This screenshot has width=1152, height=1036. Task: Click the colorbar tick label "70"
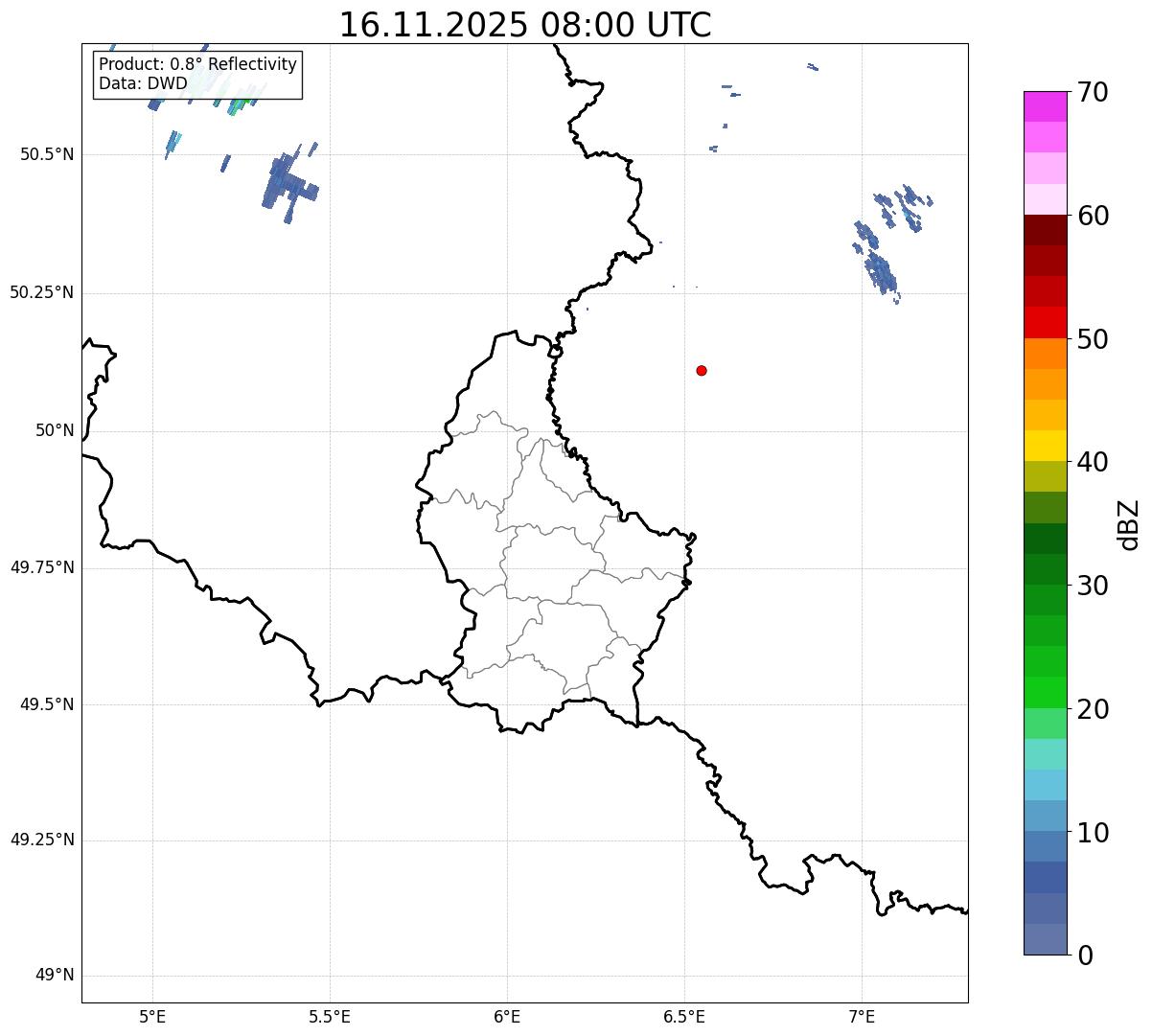[x=1093, y=93]
